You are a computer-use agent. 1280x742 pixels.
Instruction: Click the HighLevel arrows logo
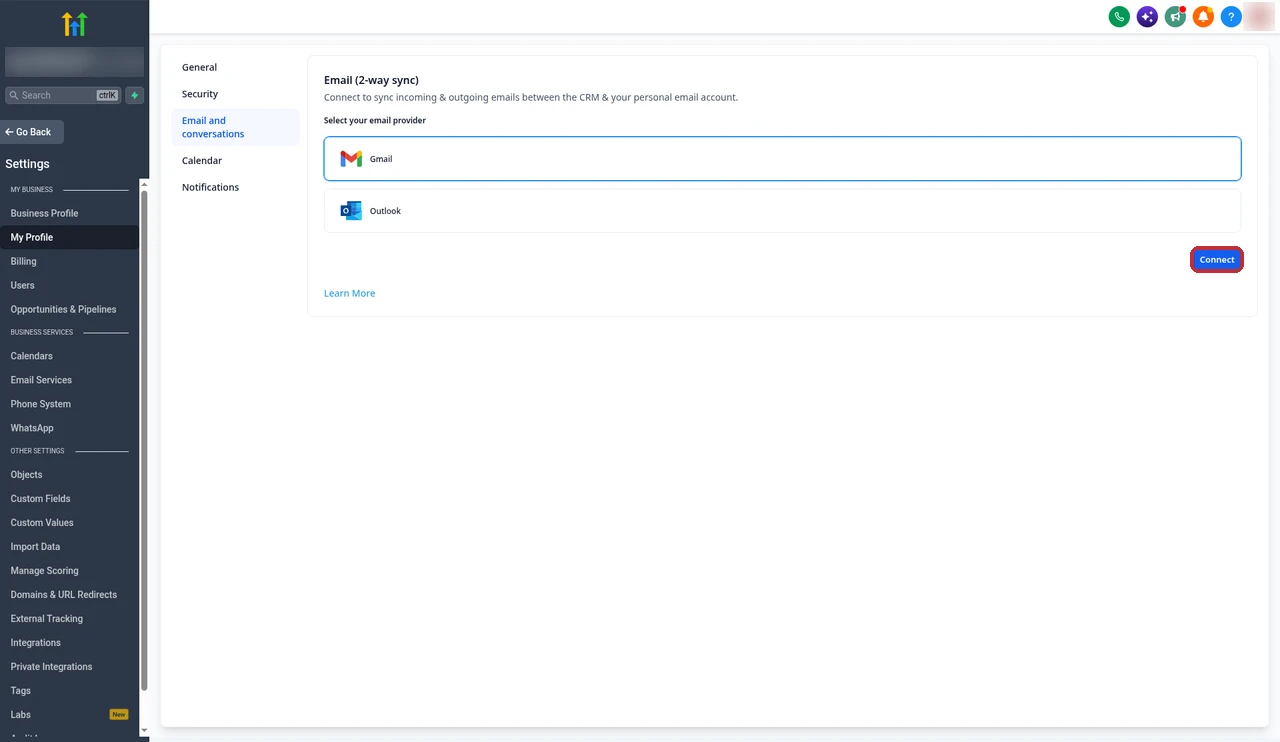[74, 24]
